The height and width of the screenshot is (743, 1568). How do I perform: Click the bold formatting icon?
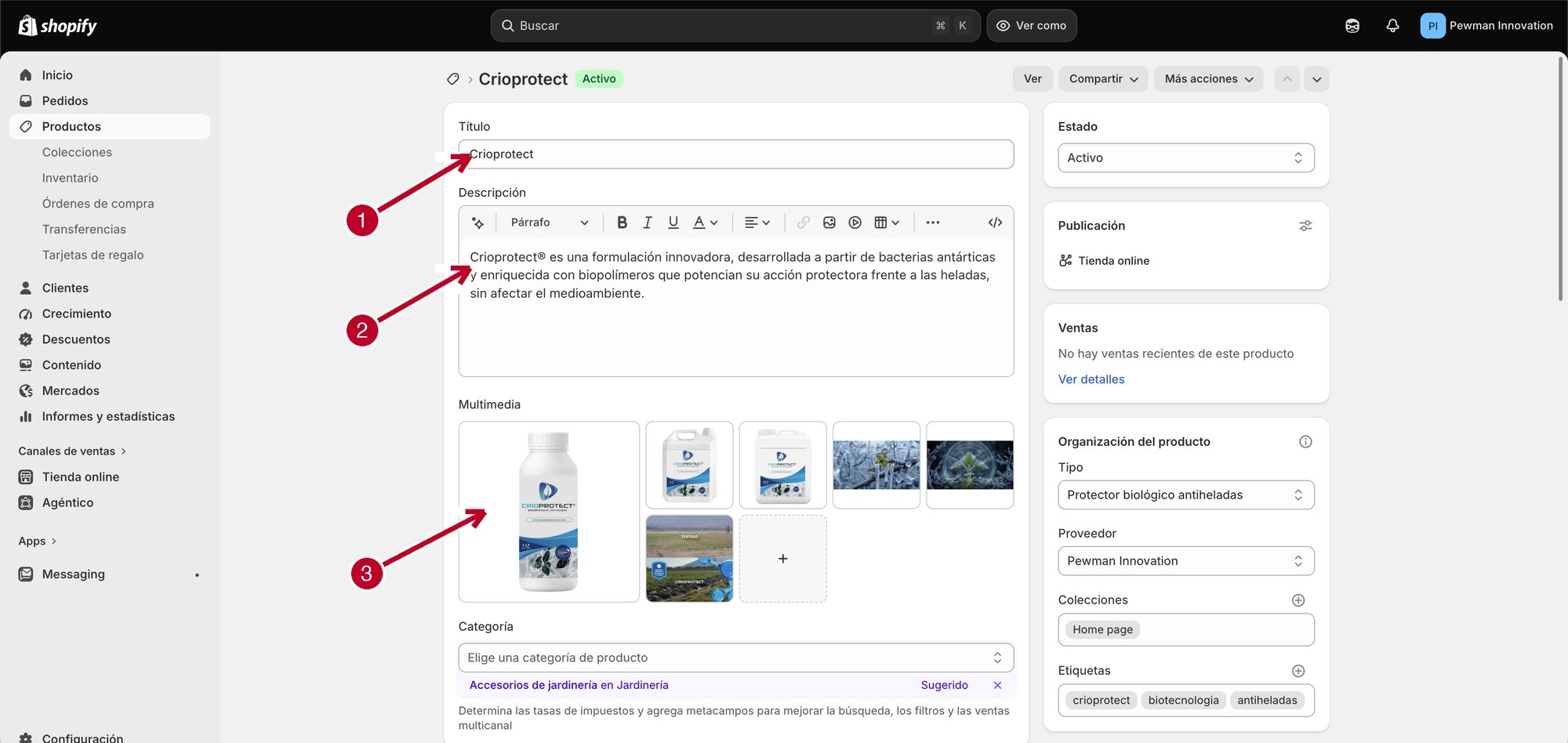pos(622,223)
